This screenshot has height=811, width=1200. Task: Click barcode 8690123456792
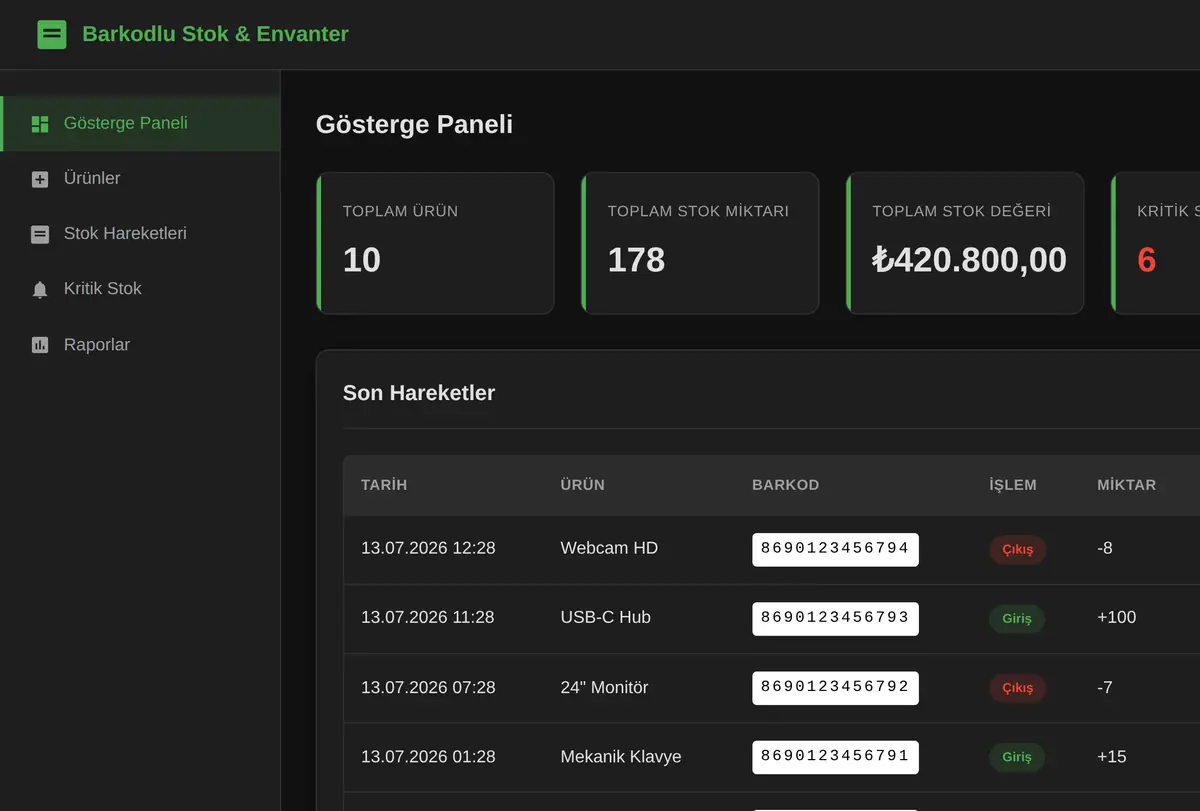(835, 688)
